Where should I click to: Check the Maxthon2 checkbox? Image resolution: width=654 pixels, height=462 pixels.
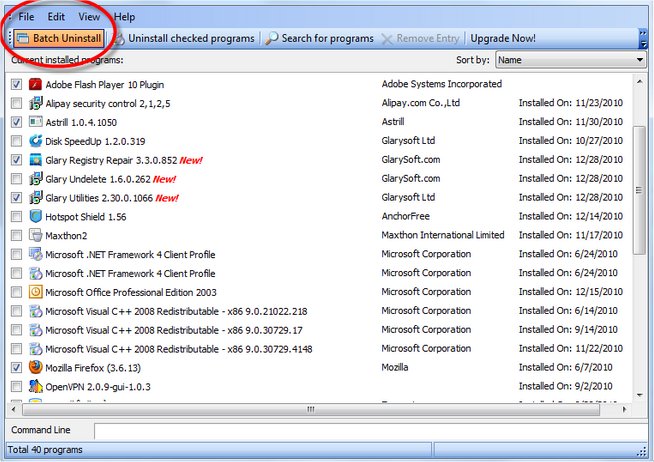(16, 235)
